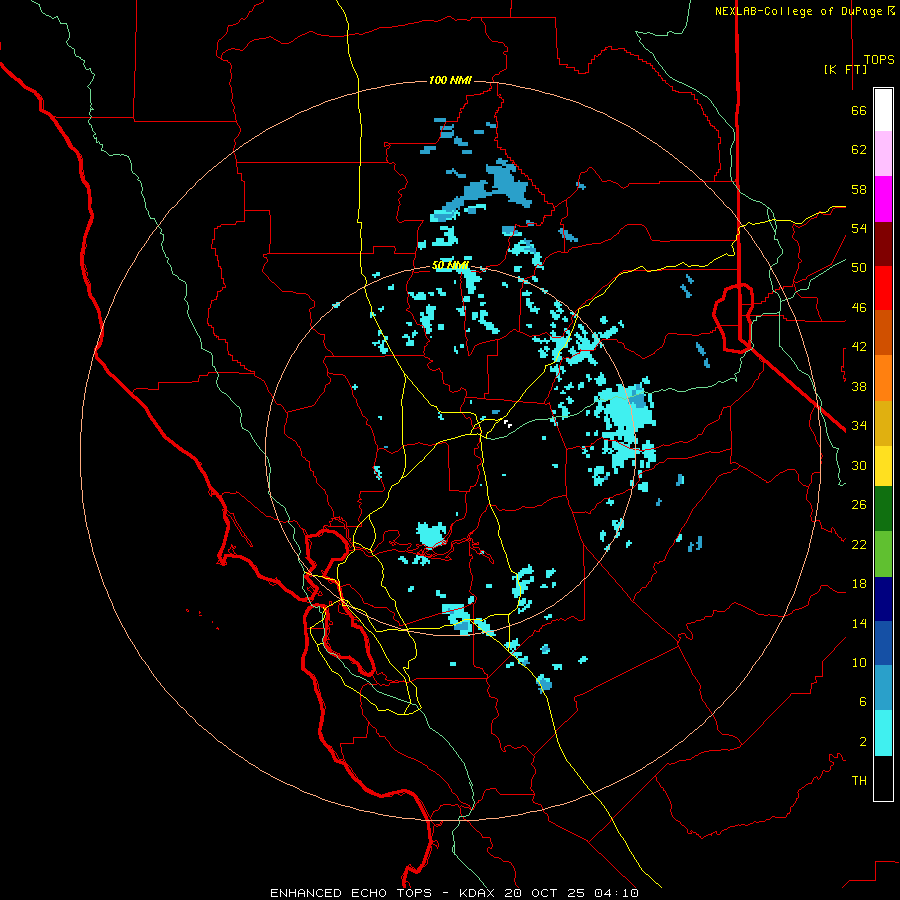Click the dark red maroon legend swatch
The width and height of the screenshot is (900, 900).
[883, 244]
